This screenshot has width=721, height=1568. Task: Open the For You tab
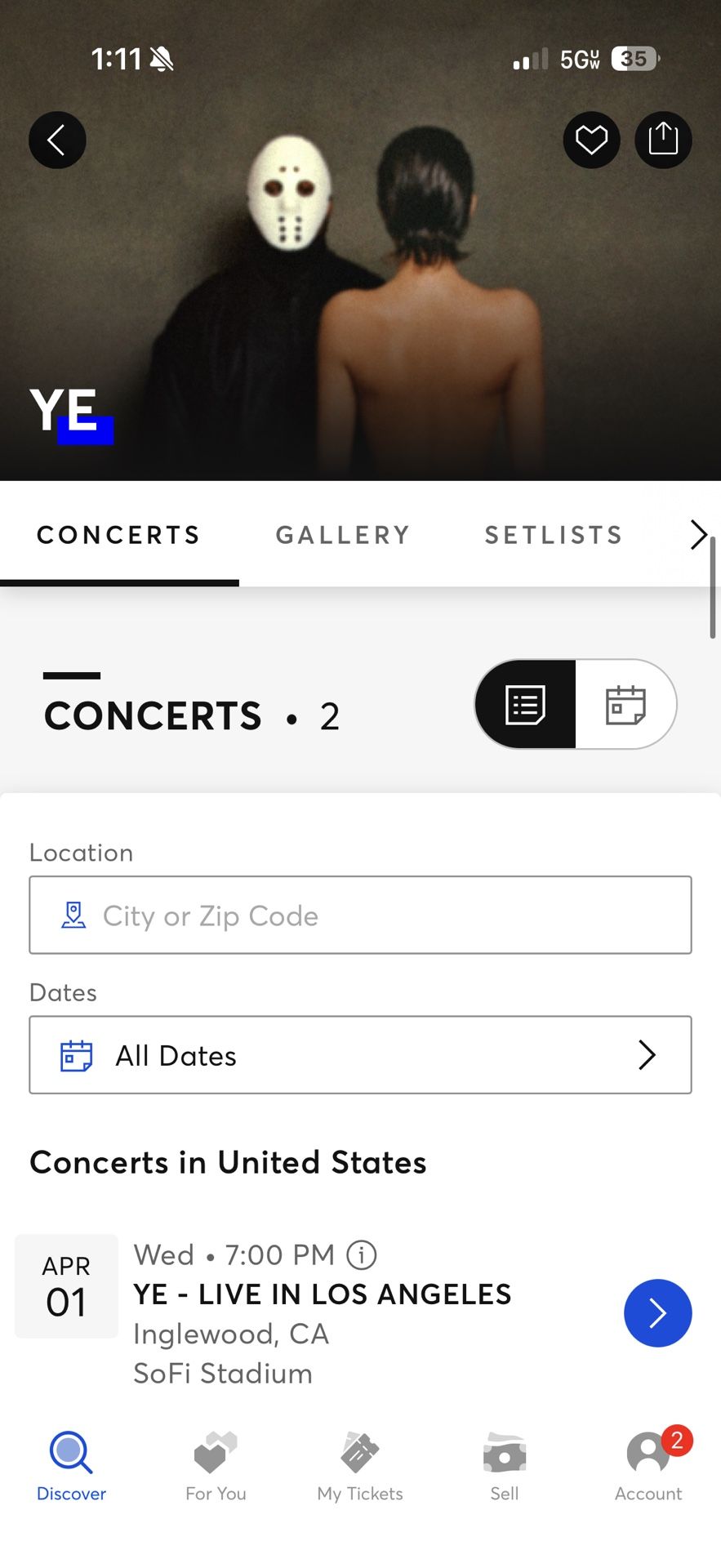216,1466
